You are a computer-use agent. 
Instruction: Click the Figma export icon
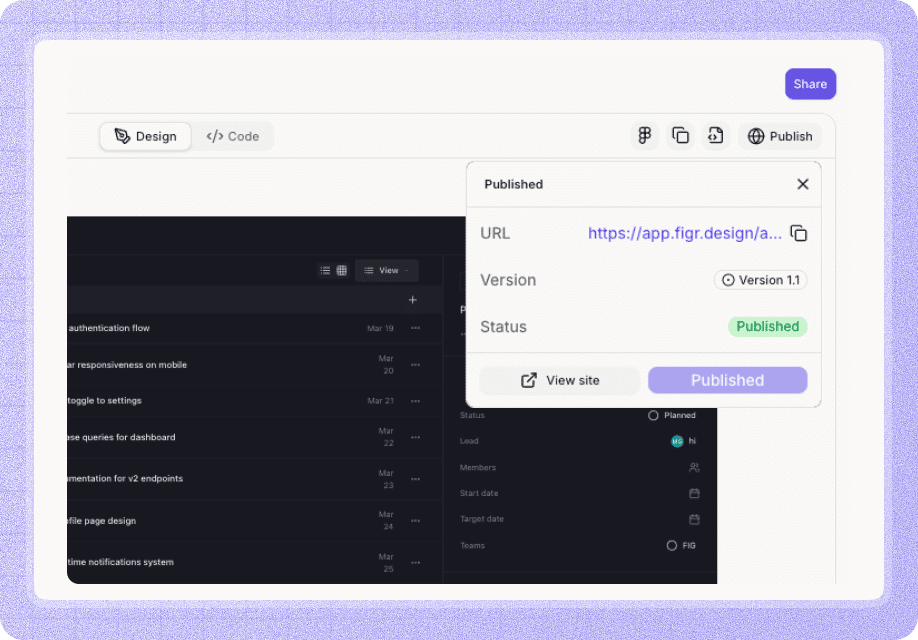coord(645,136)
